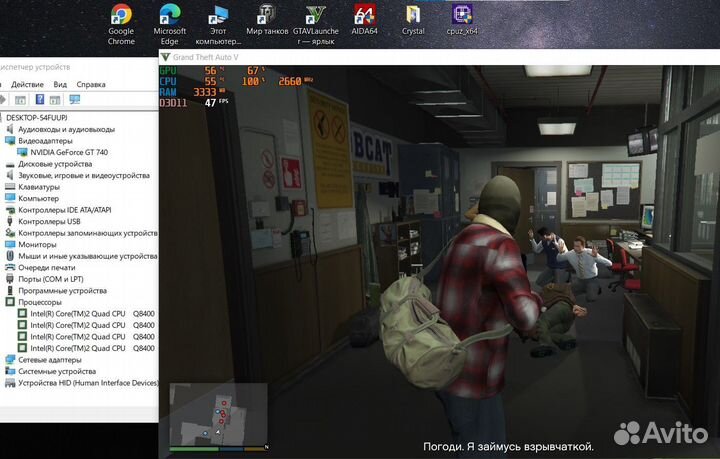Click the GTAVLauncher shortcut icon

click(316, 17)
